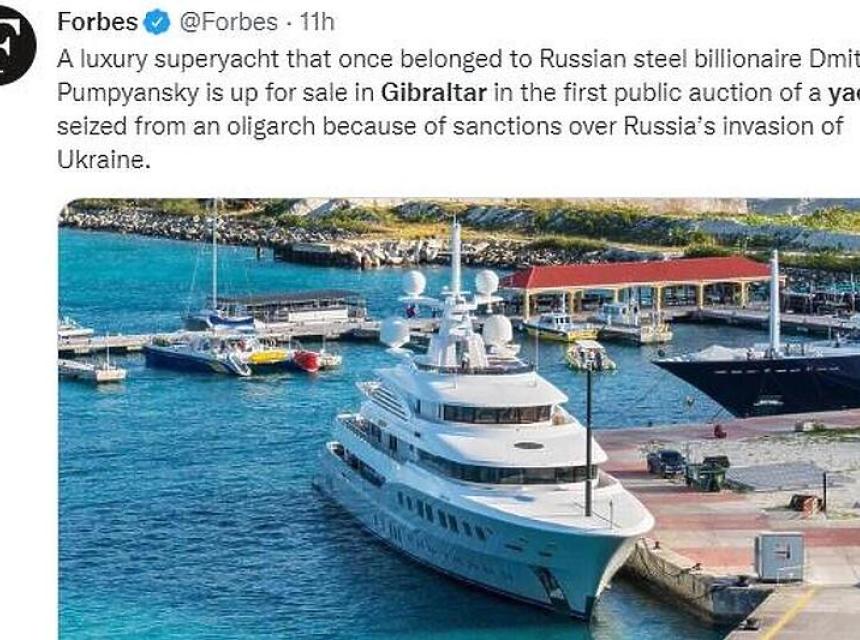
Task: Click the parked vehicles on the quay
Action: [688, 467]
